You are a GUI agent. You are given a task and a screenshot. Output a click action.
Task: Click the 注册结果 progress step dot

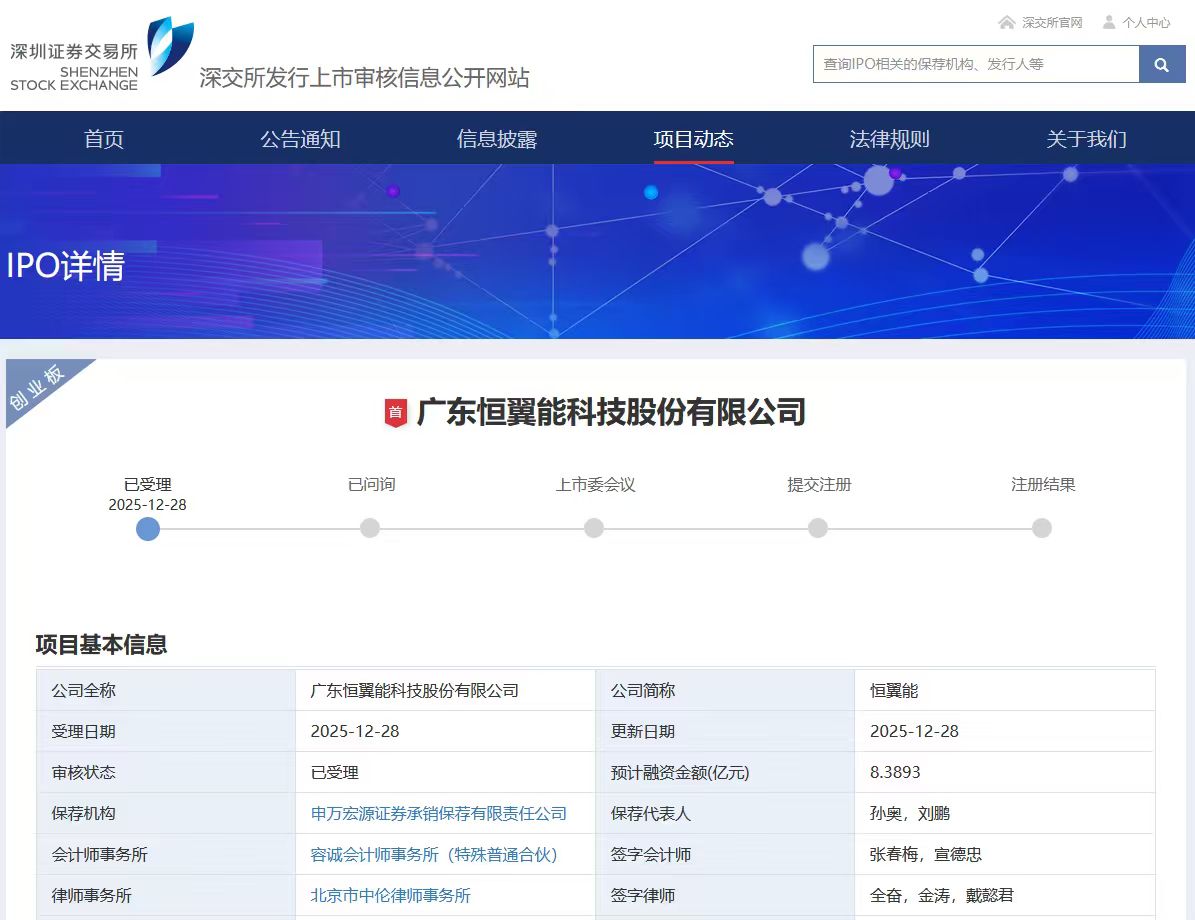pyautogui.click(x=1042, y=528)
